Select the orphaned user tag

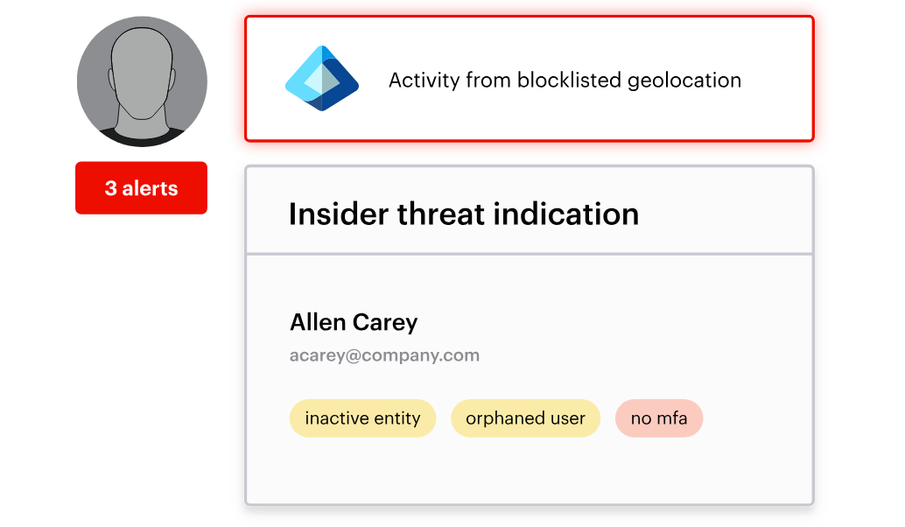(x=525, y=418)
